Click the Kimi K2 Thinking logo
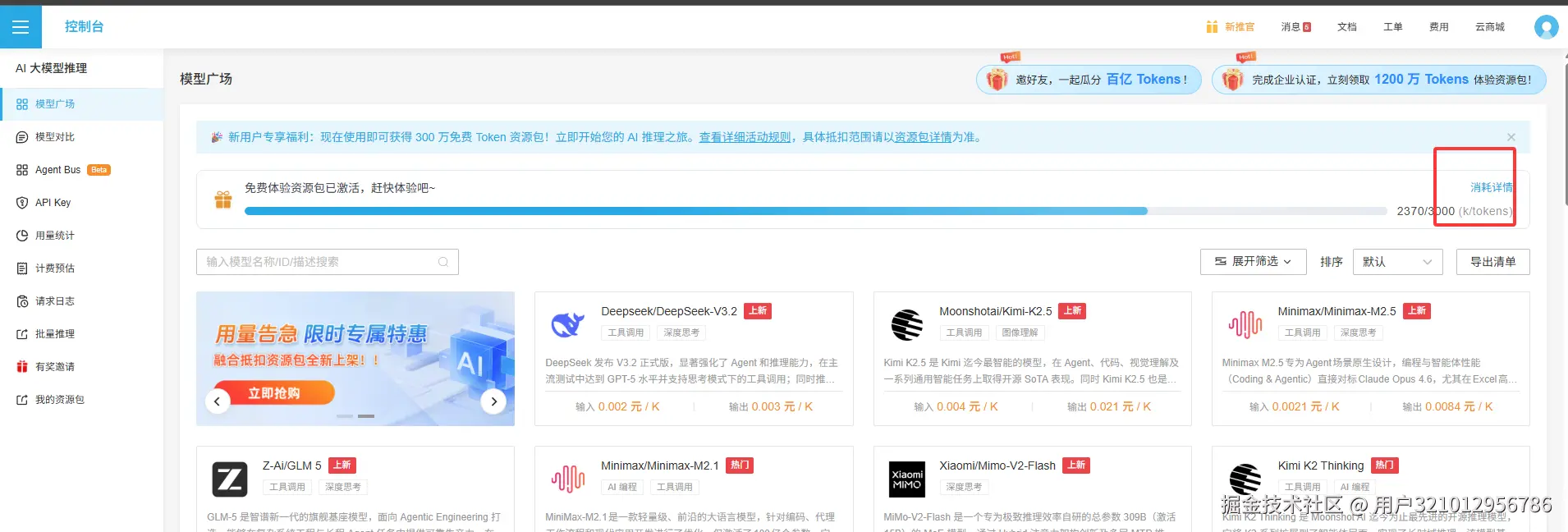This screenshot has width=1568, height=532. (x=1245, y=479)
